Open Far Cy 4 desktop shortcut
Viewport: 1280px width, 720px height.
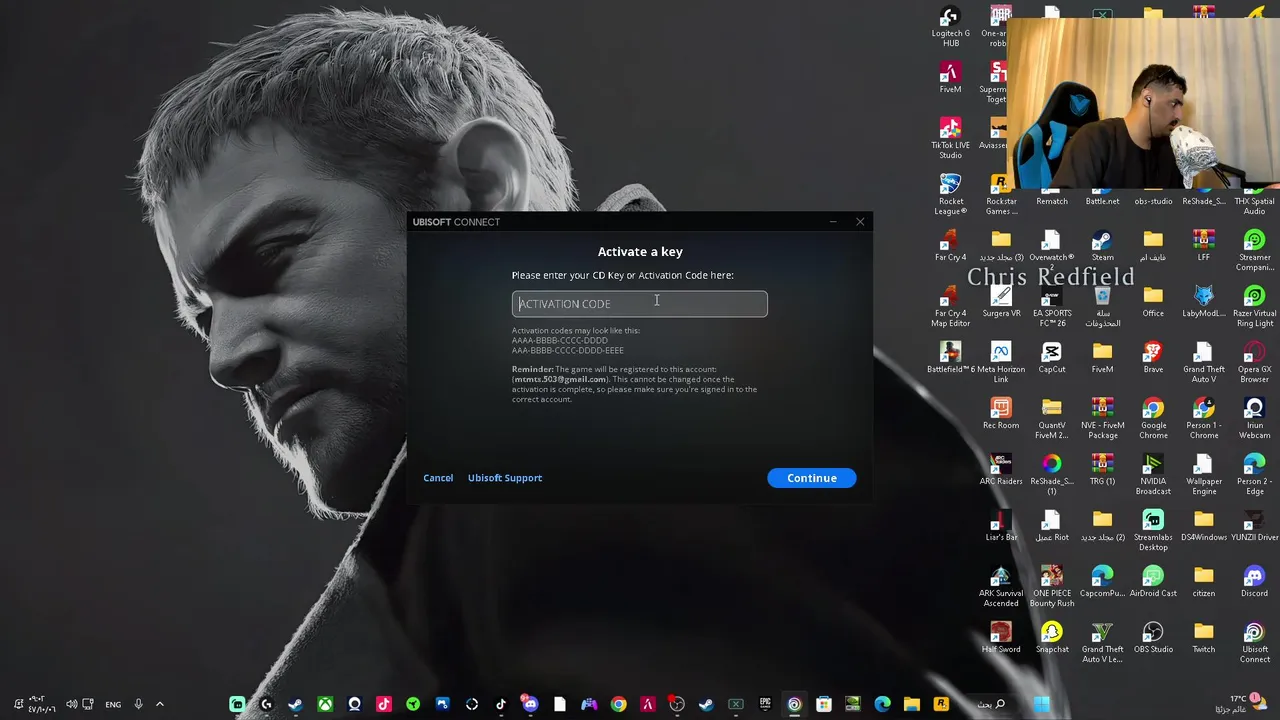[950, 246]
